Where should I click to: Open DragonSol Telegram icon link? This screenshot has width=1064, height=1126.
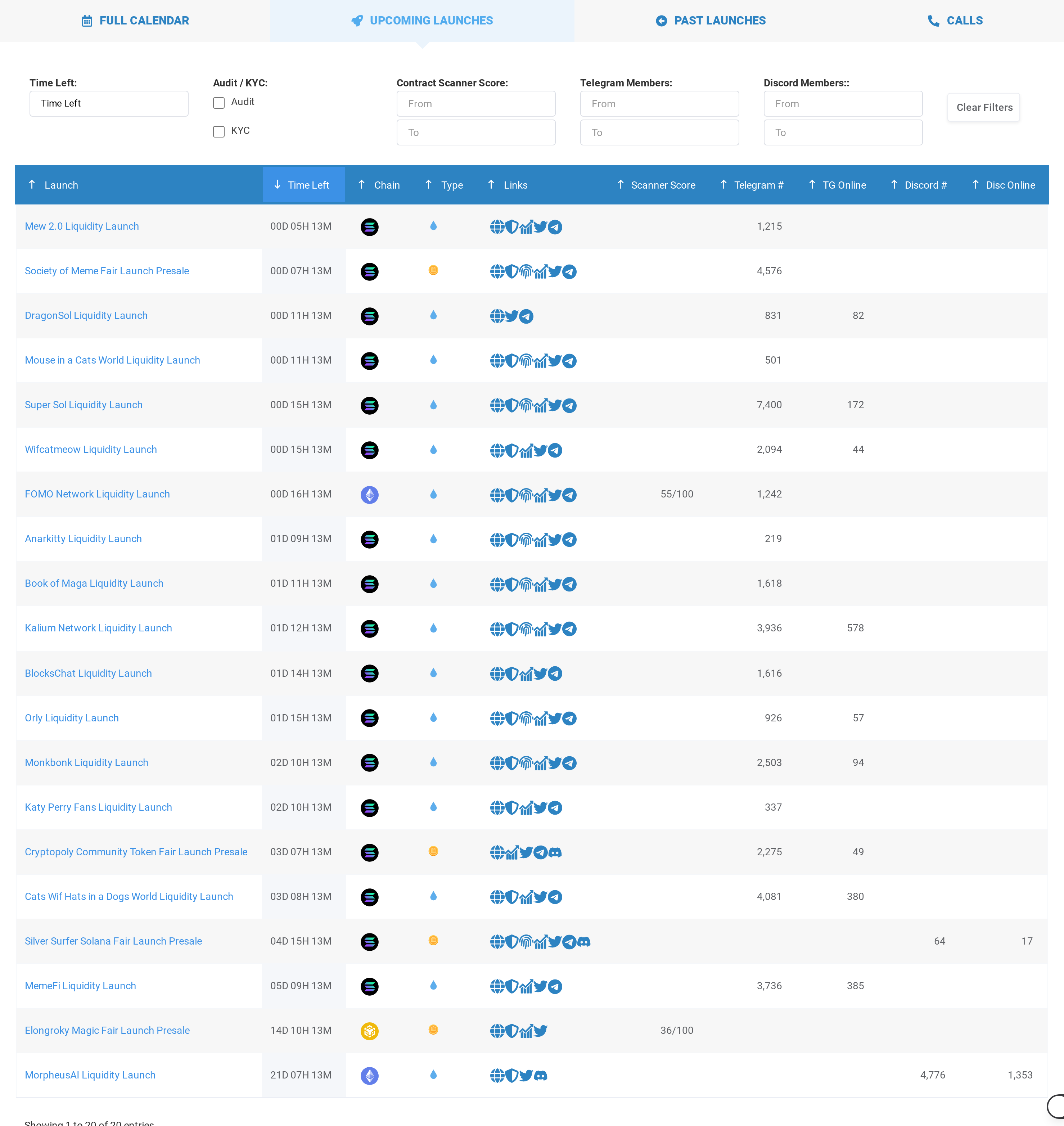tap(526, 316)
